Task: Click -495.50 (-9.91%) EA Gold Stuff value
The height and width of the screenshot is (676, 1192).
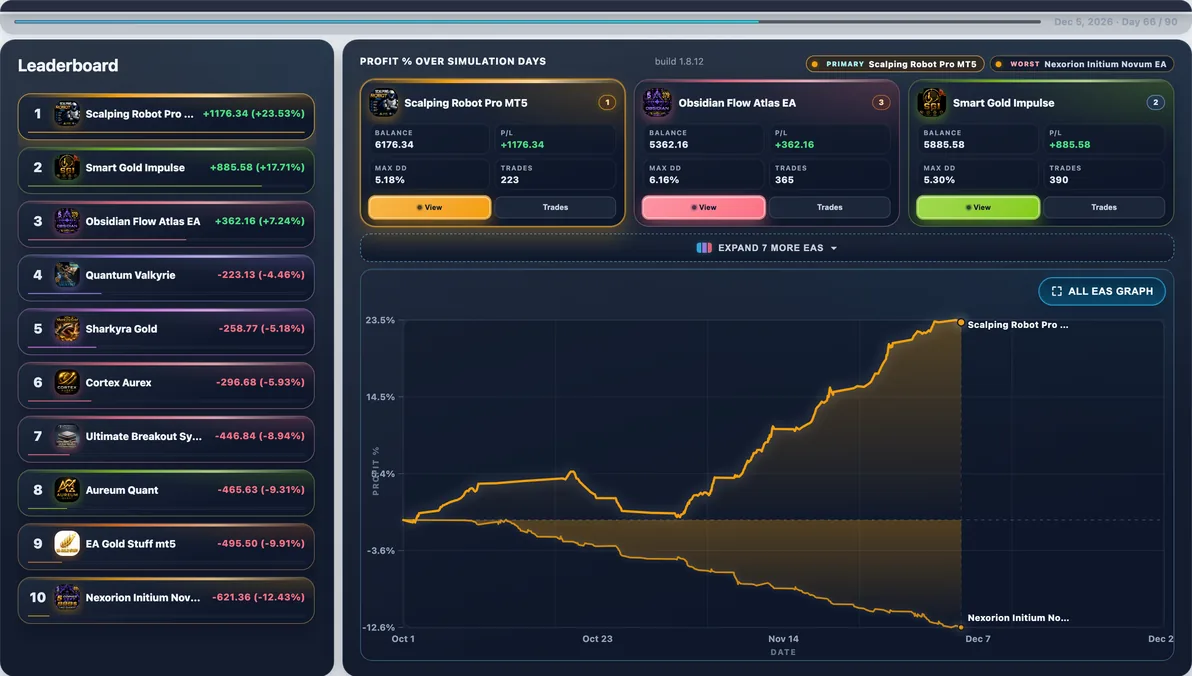Action: (x=261, y=544)
